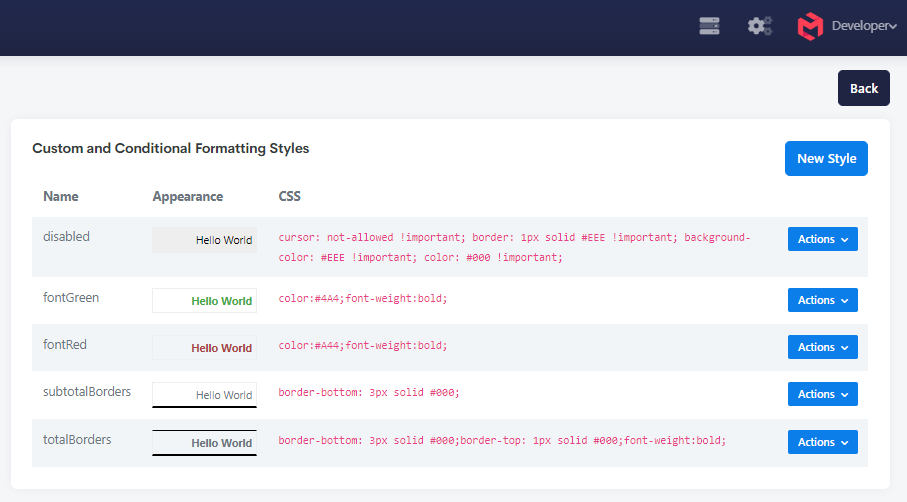Click the totalBorders Hello World preview

204,442
